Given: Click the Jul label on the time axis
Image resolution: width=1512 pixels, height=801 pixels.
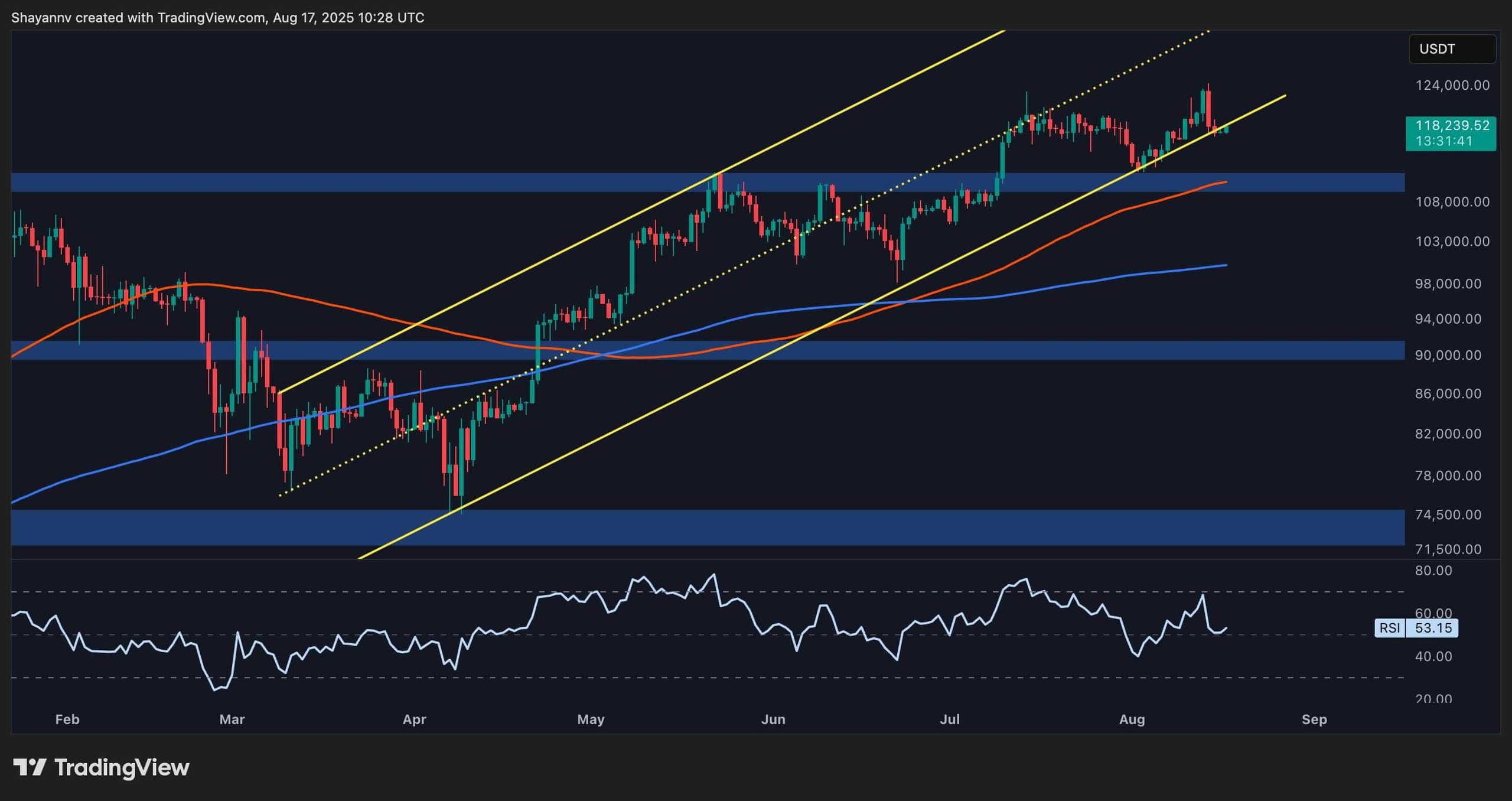Looking at the screenshot, I should [x=951, y=720].
